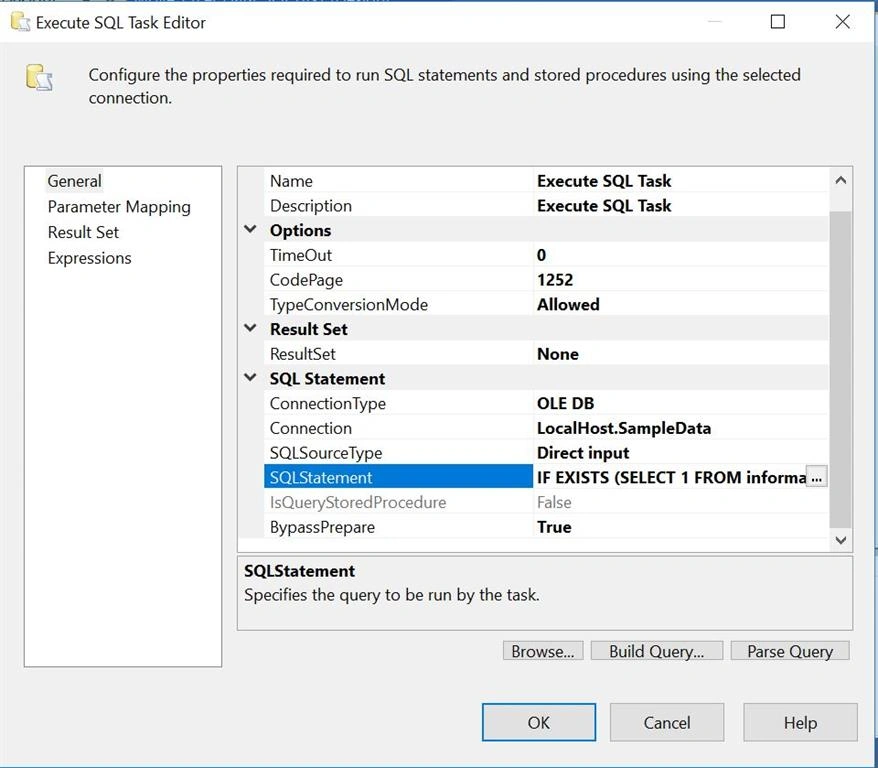Image resolution: width=878 pixels, height=768 pixels.
Task: Select the Connection value LocalHost.SampleData
Action: click(680, 428)
